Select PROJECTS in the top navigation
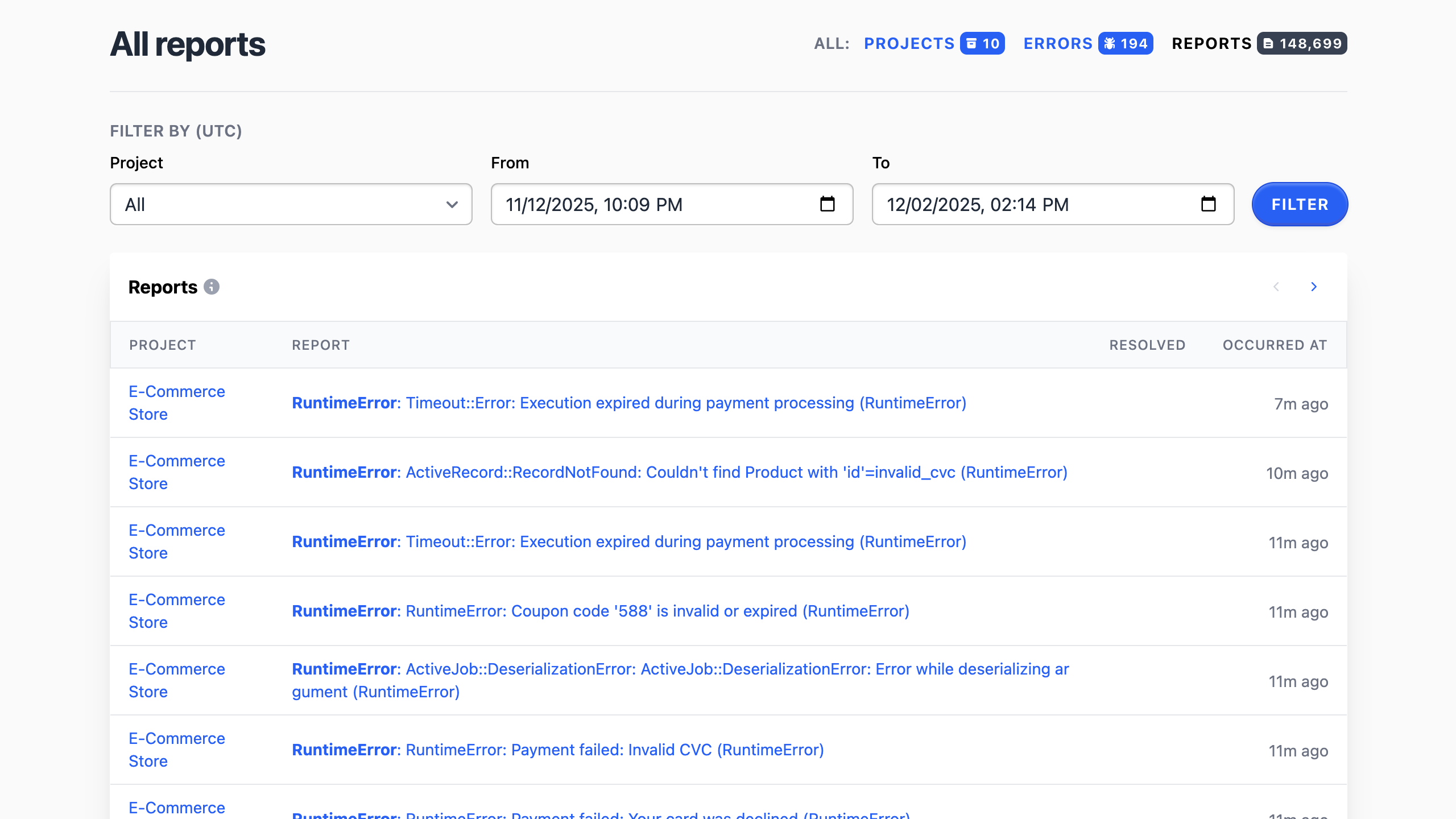This screenshot has height=819, width=1456. click(909, 43)
